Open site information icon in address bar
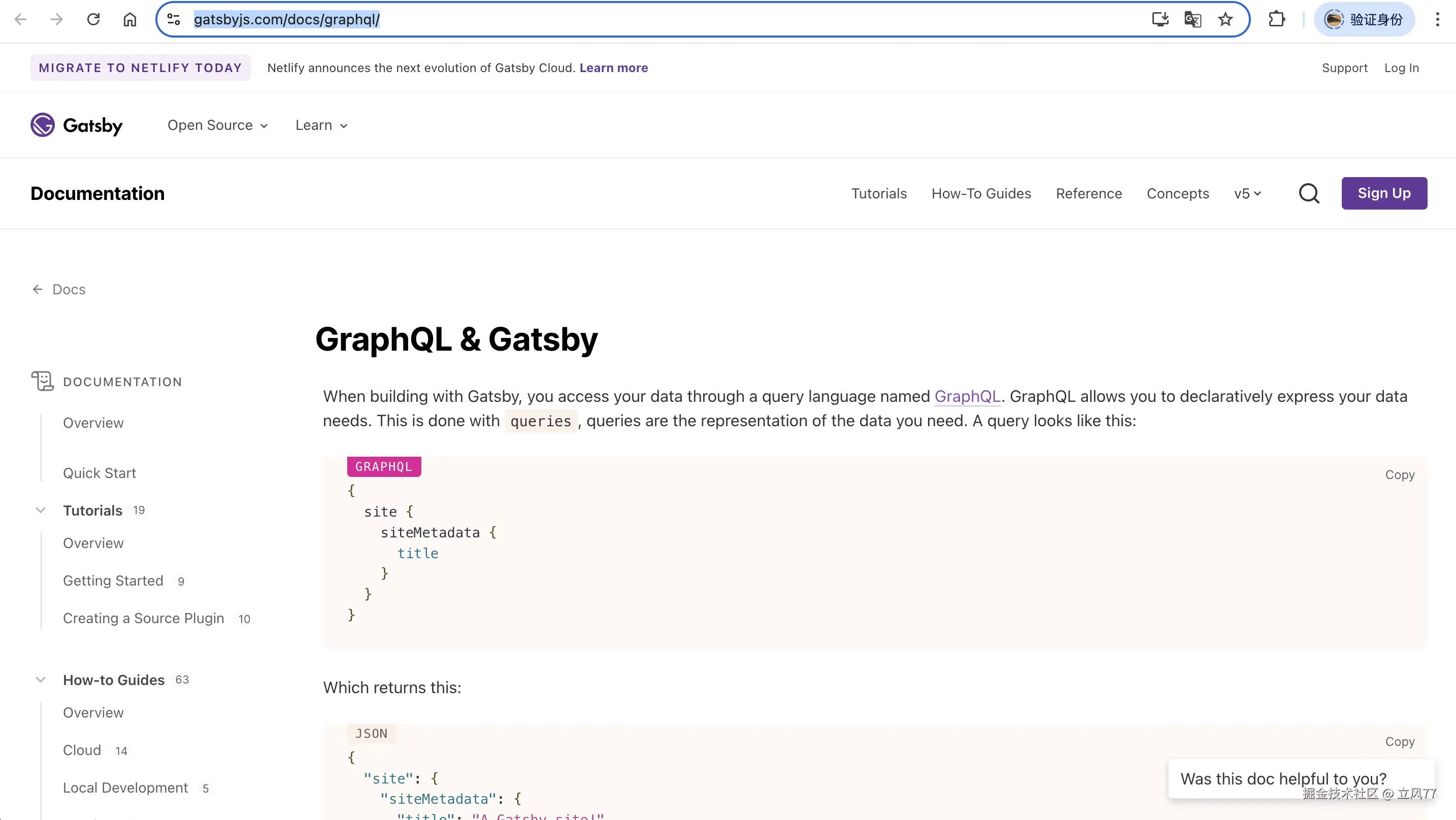 [174, 20]
